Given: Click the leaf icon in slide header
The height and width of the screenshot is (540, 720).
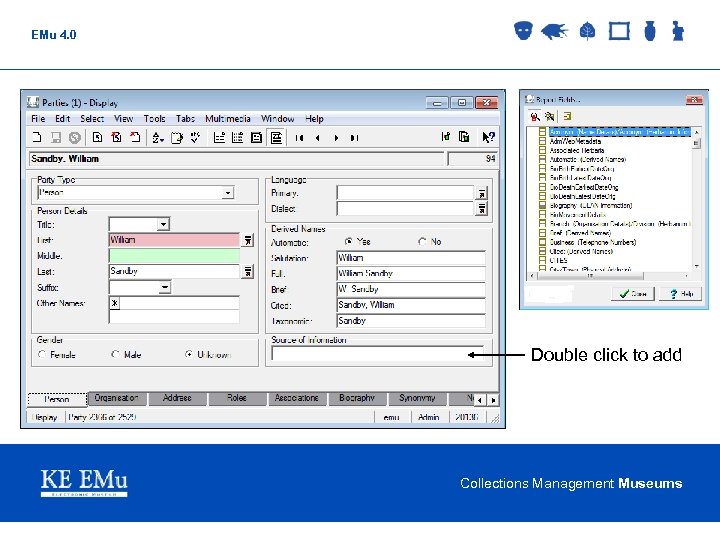Looking at the screenshot, I should [x=587, y=31].
